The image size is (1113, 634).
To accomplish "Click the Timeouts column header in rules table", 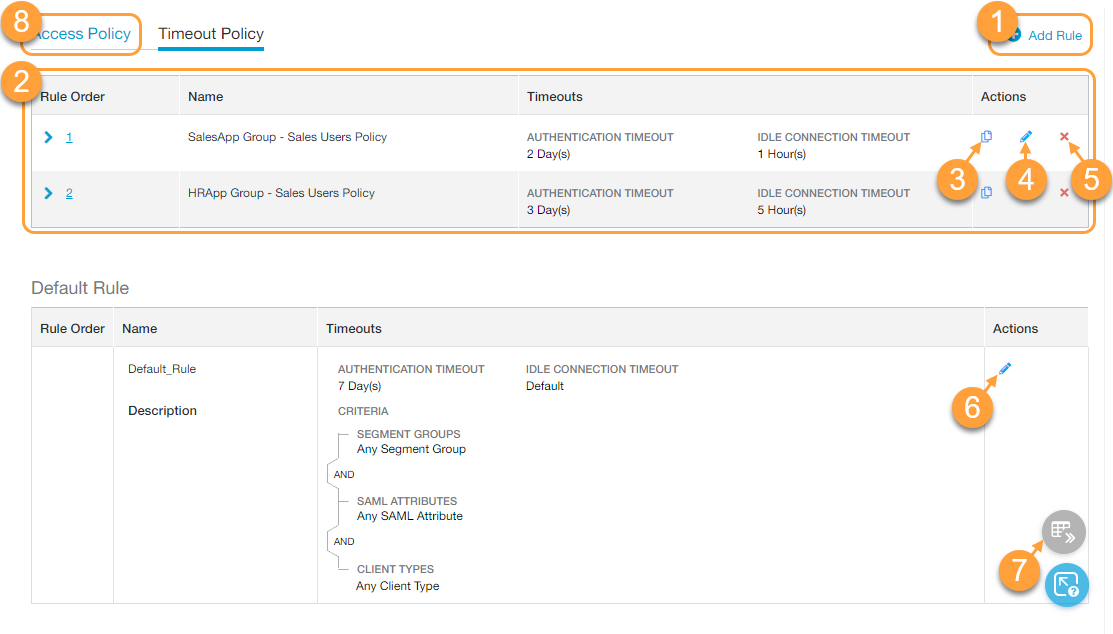I will click(x=554, y=97).
